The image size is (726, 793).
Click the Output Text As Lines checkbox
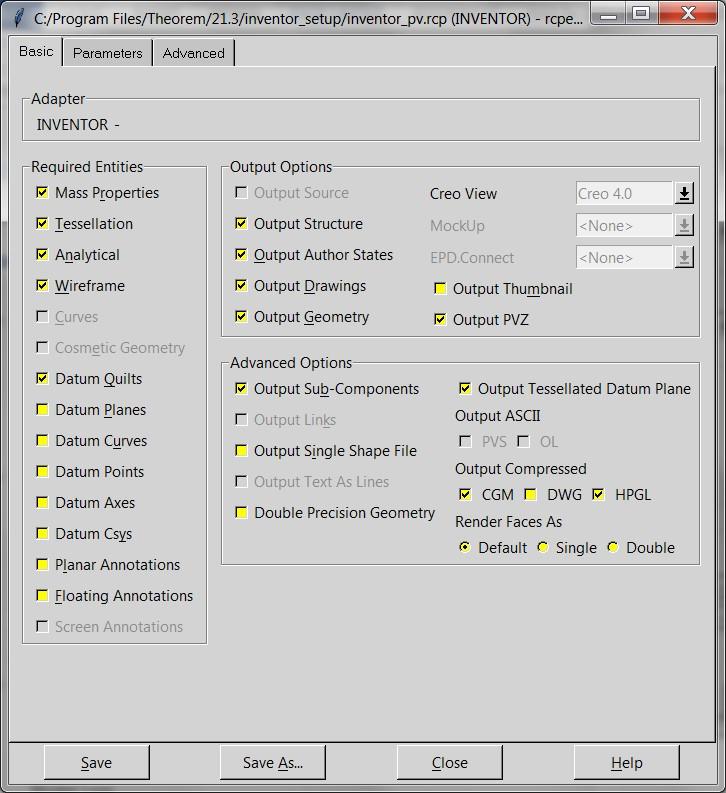(241, 481)
